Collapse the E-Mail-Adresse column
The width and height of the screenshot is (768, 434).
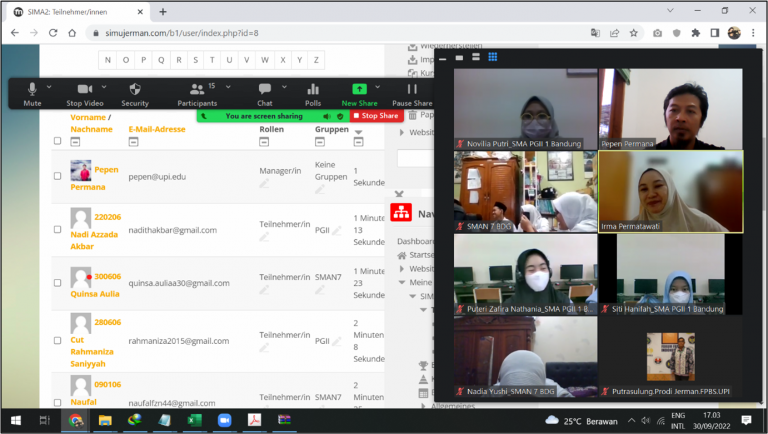pos(133,142)
